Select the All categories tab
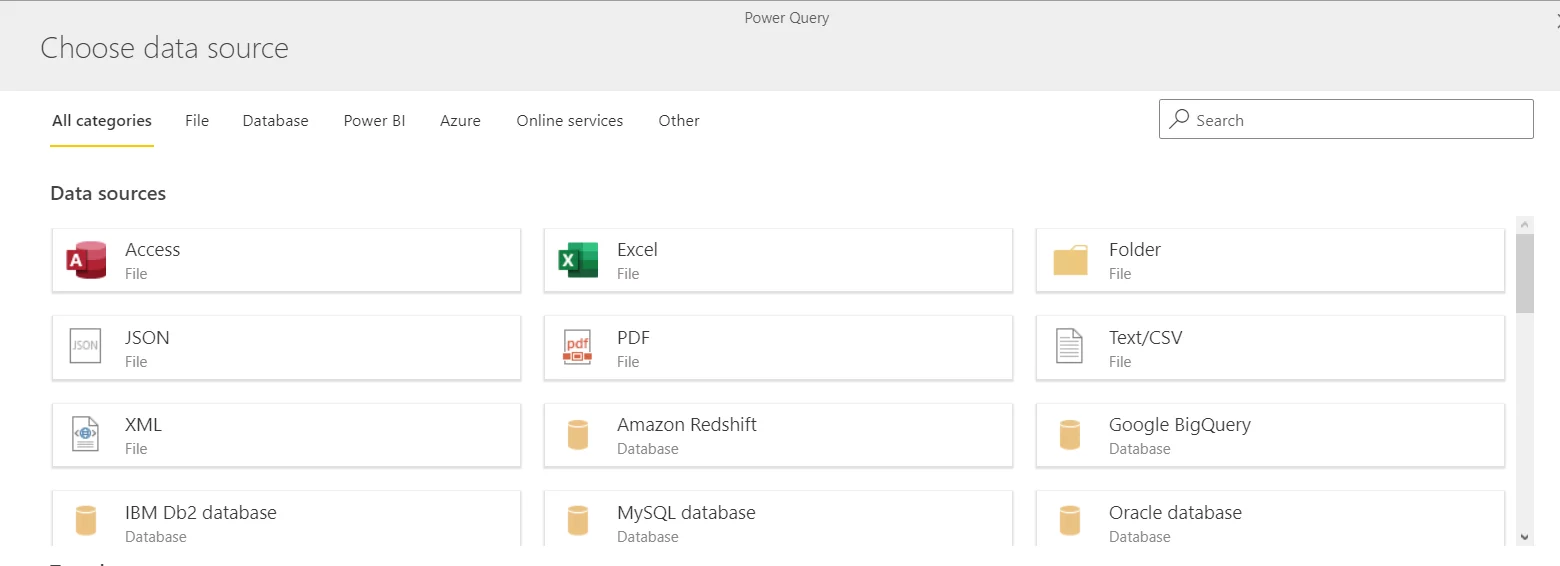Image resolution: width=1560 pixels, height=566 pixels. [x=102, y=121]
